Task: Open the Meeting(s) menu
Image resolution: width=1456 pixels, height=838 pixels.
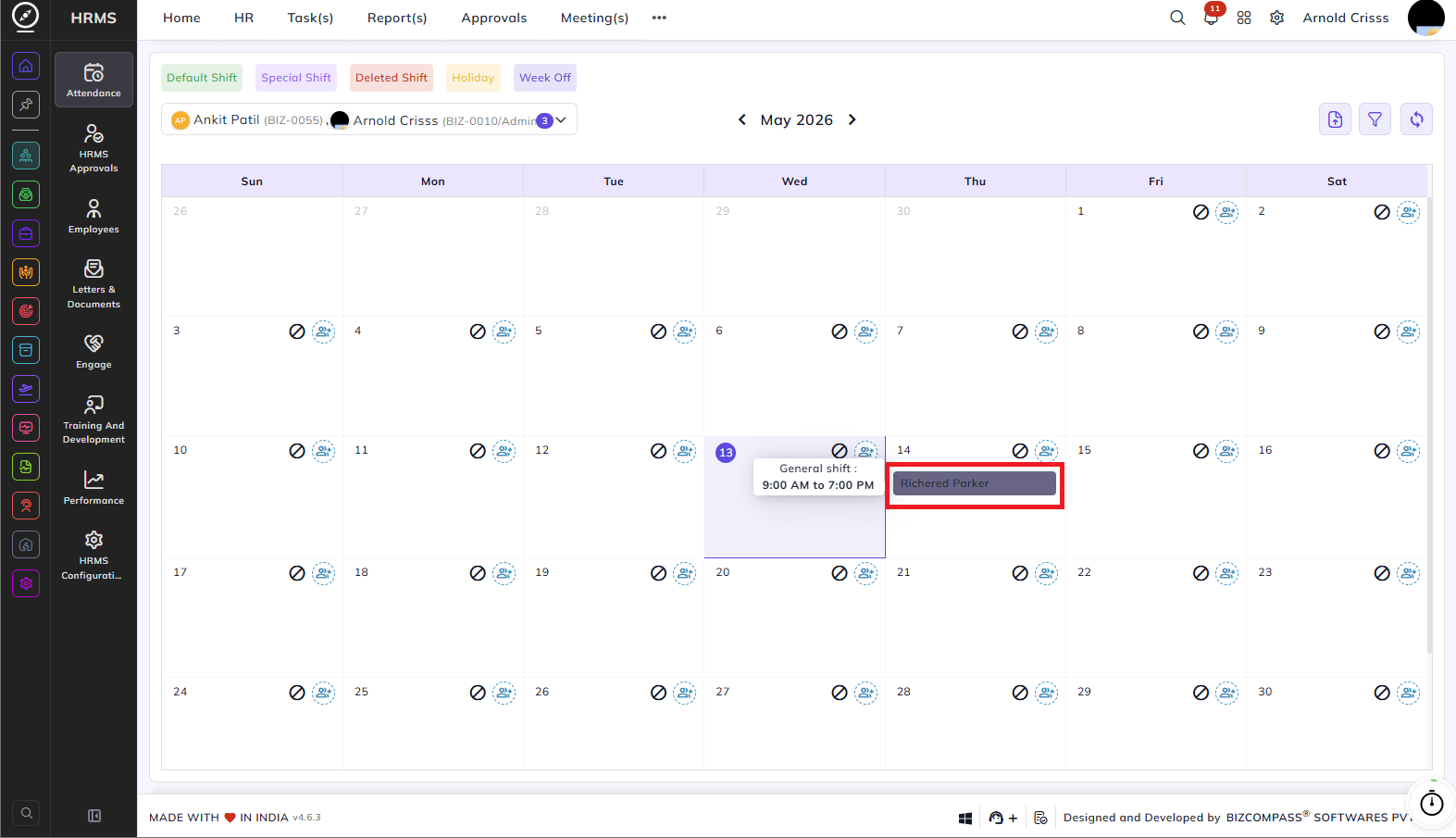Action: pos(594,18)
